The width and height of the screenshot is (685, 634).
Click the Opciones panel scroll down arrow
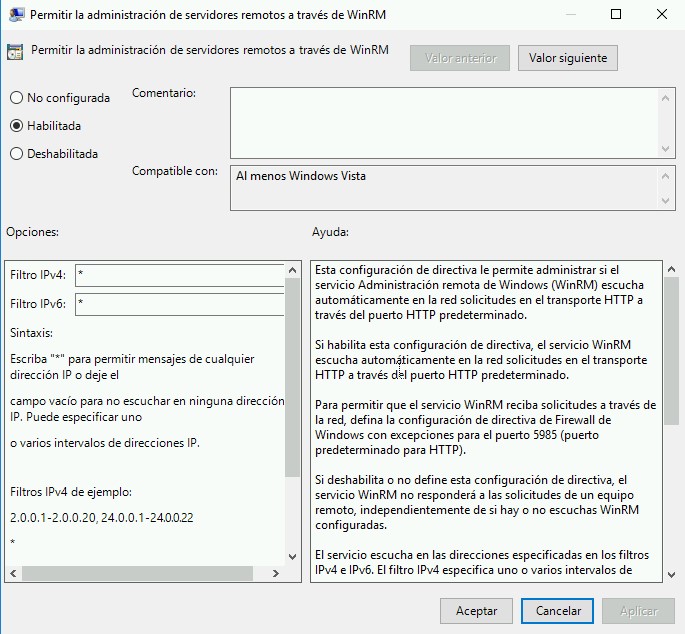point(293,557)
